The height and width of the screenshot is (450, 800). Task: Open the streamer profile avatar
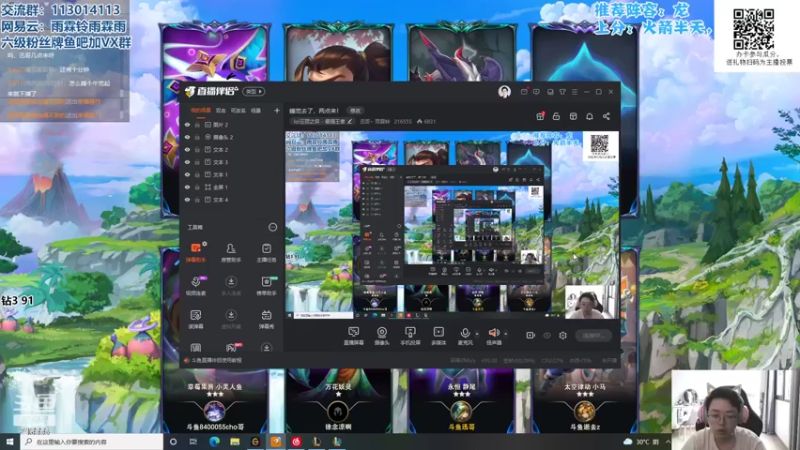[504, 92]
